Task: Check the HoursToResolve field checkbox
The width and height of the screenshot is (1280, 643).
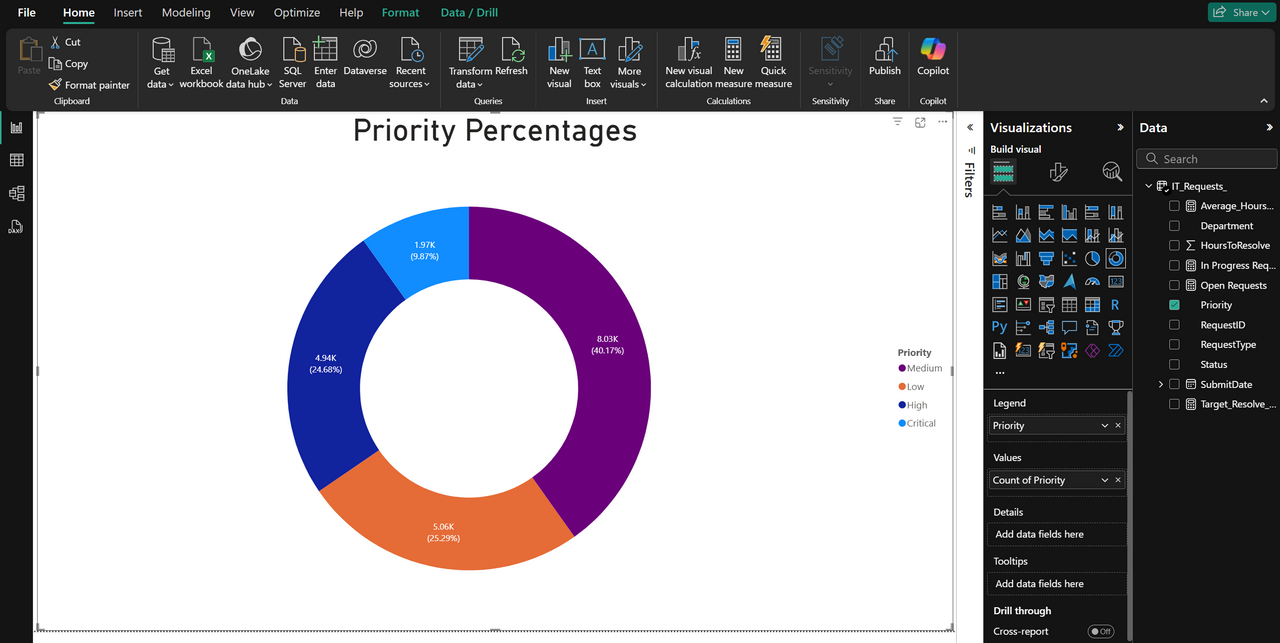Action: click(x=1174, y=245)
